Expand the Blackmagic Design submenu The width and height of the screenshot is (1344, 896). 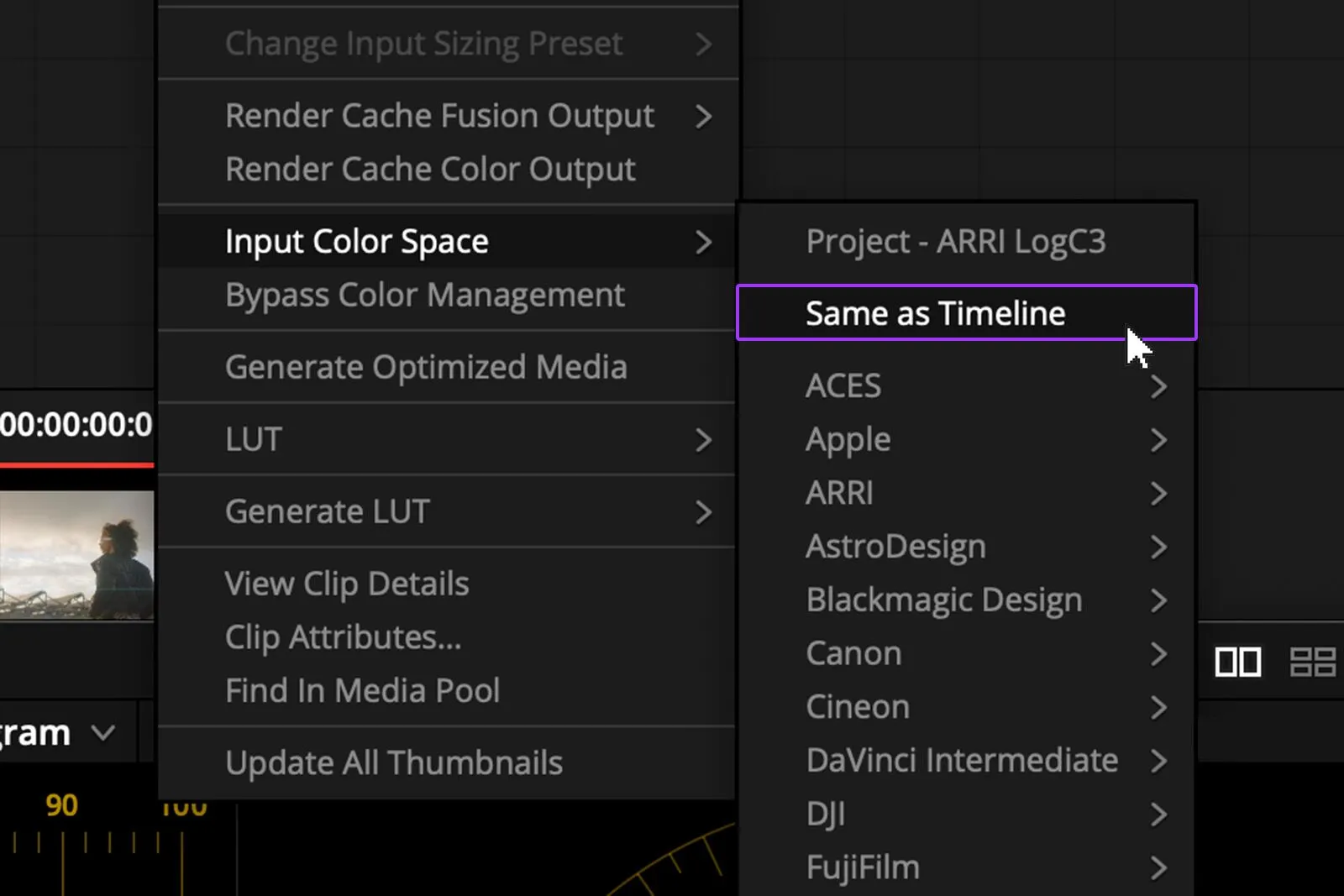coord(966,600)
